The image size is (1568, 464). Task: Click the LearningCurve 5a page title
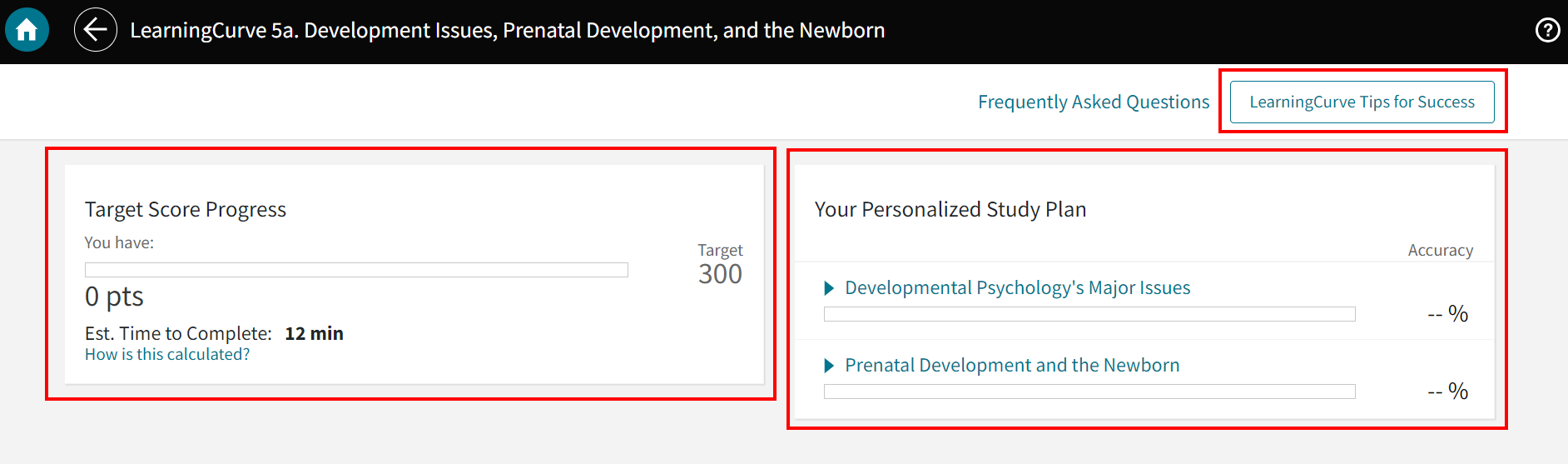[x=507, y=30]
